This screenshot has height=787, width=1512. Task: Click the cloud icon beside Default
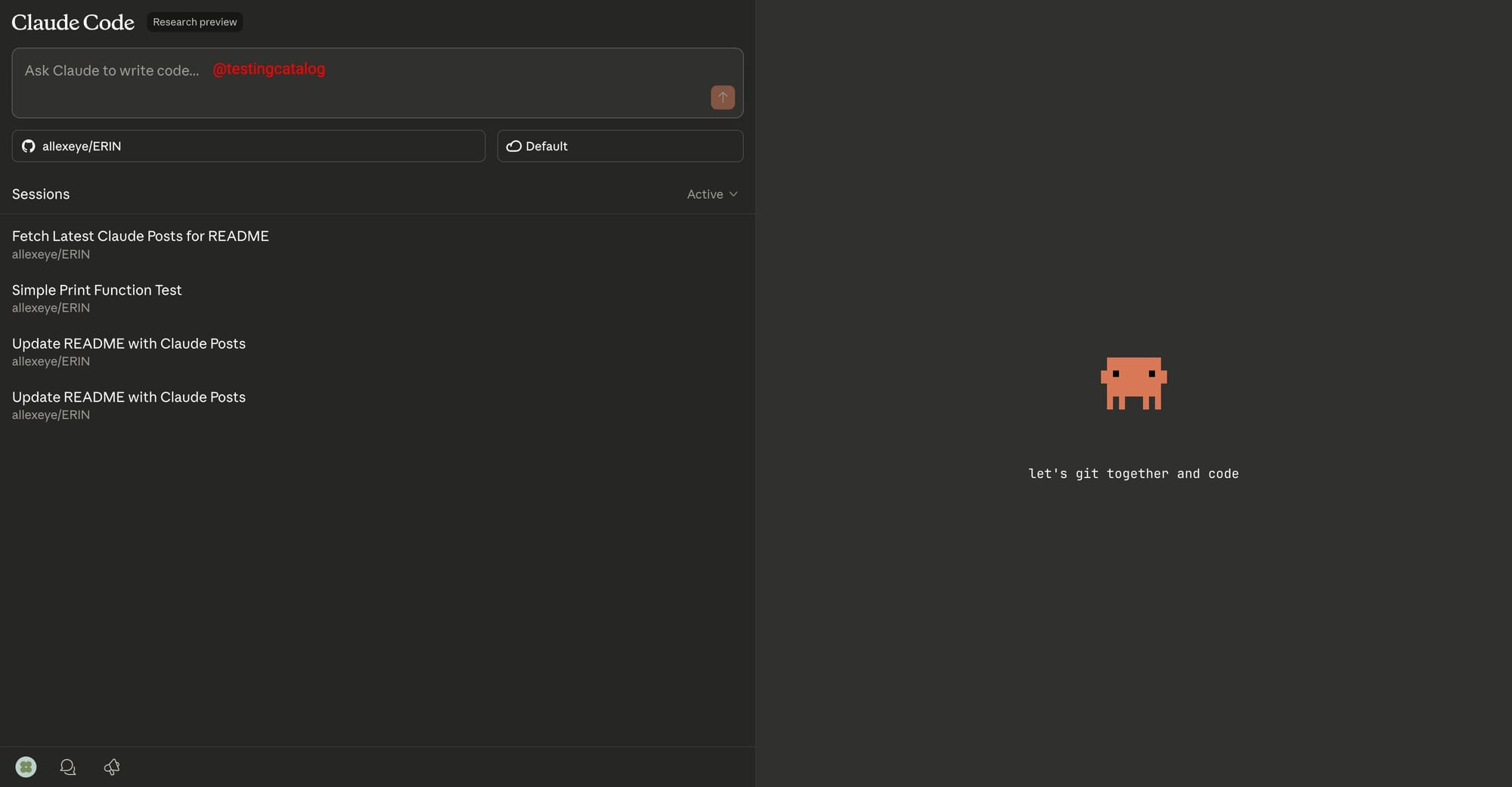(x=514, y=146)
